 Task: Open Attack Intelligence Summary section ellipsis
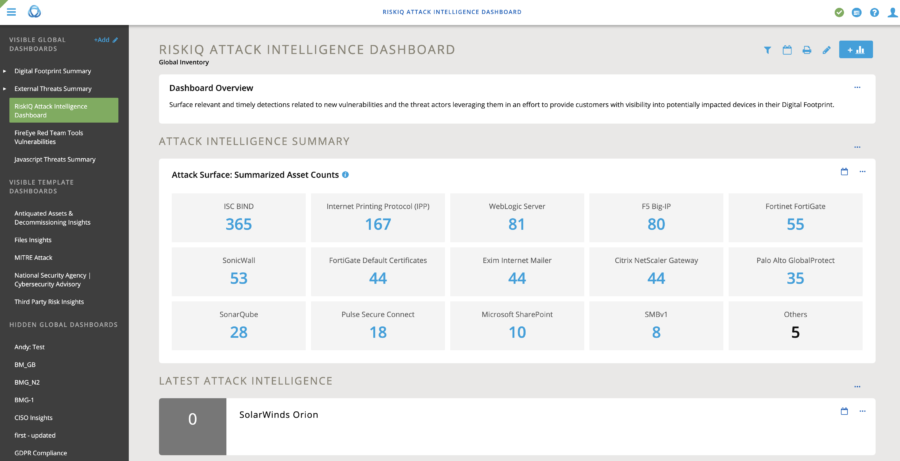857,148
